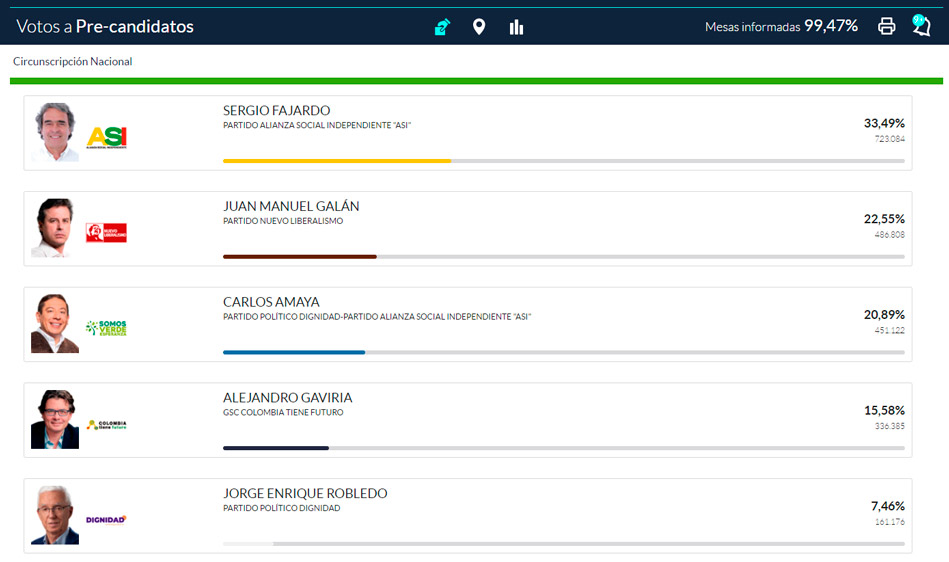Click the name SERGIO FAJARDO
Screen dimensions: 949x562
(x=277, y=111)
